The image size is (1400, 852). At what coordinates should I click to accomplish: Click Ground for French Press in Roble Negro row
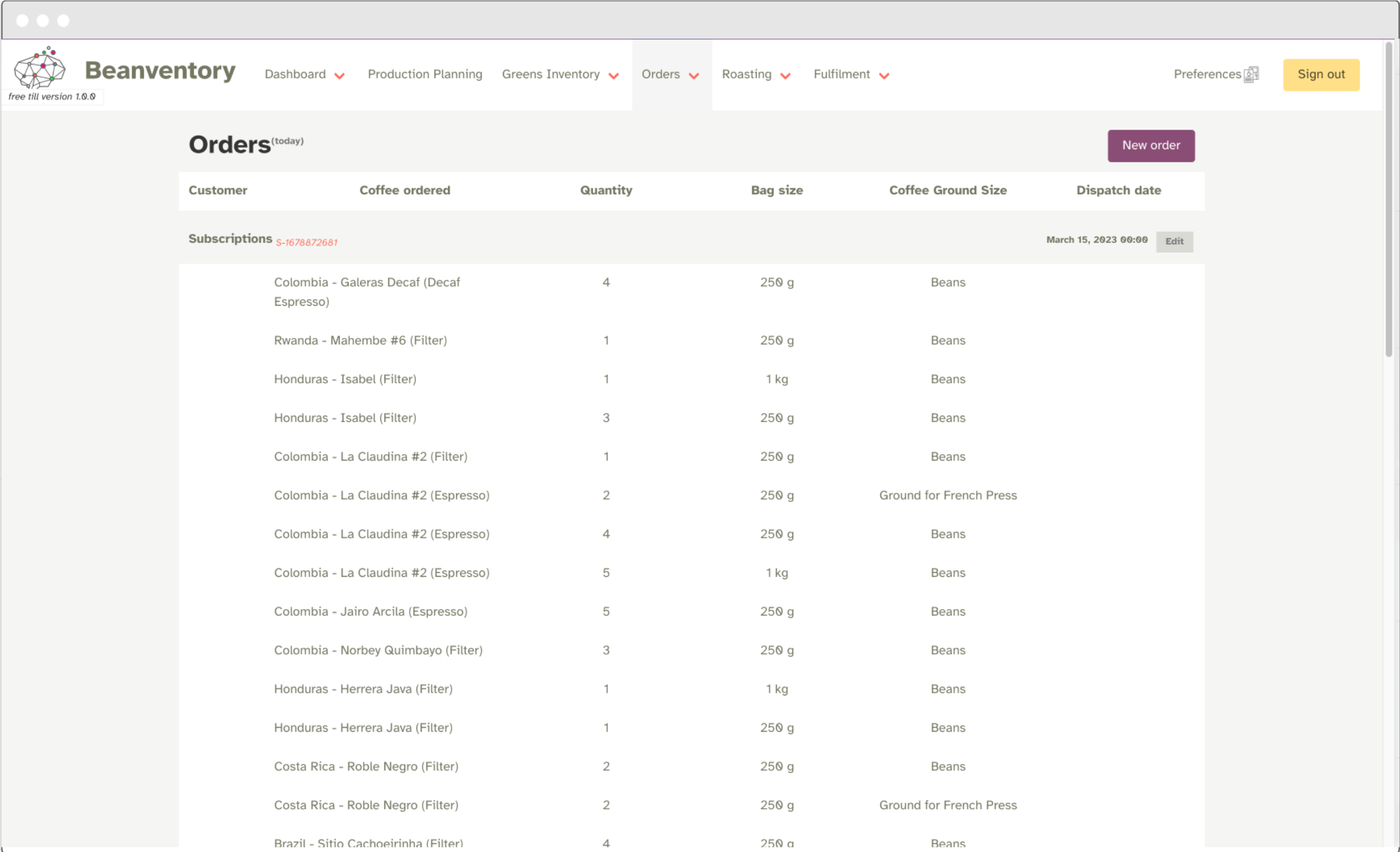point(948,805)
